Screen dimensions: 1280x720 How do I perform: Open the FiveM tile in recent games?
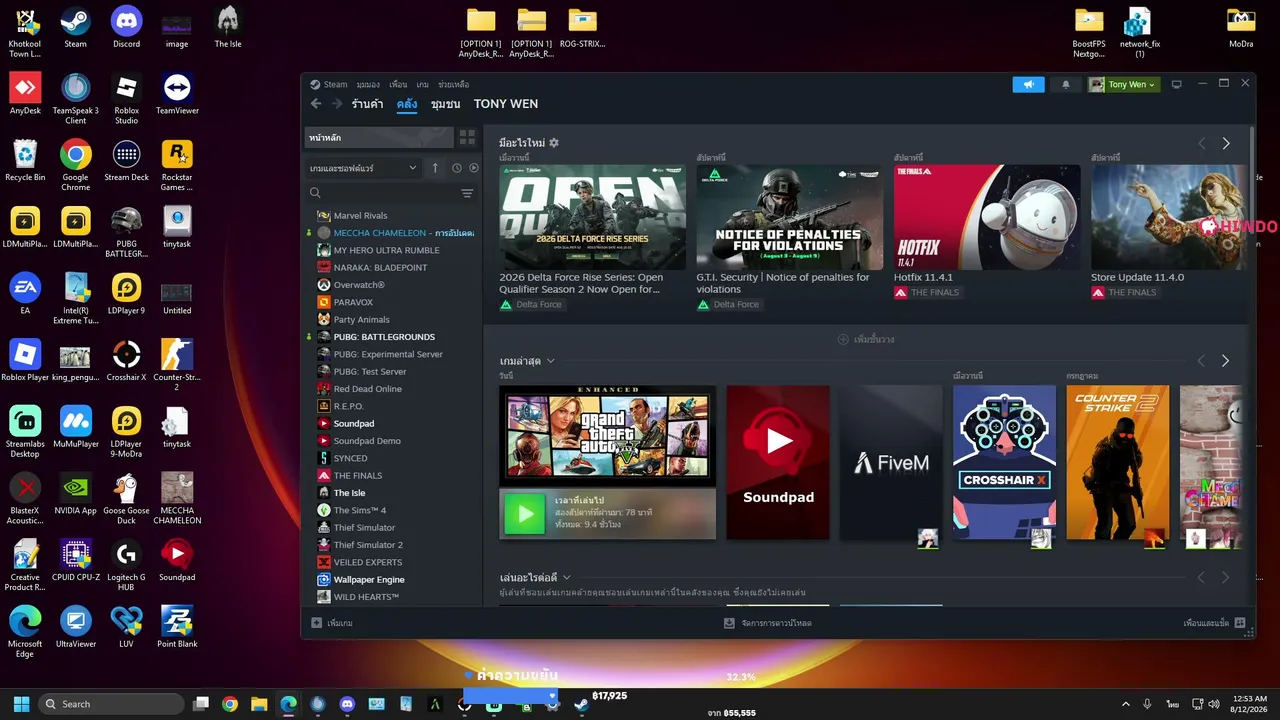coord(891,462)
